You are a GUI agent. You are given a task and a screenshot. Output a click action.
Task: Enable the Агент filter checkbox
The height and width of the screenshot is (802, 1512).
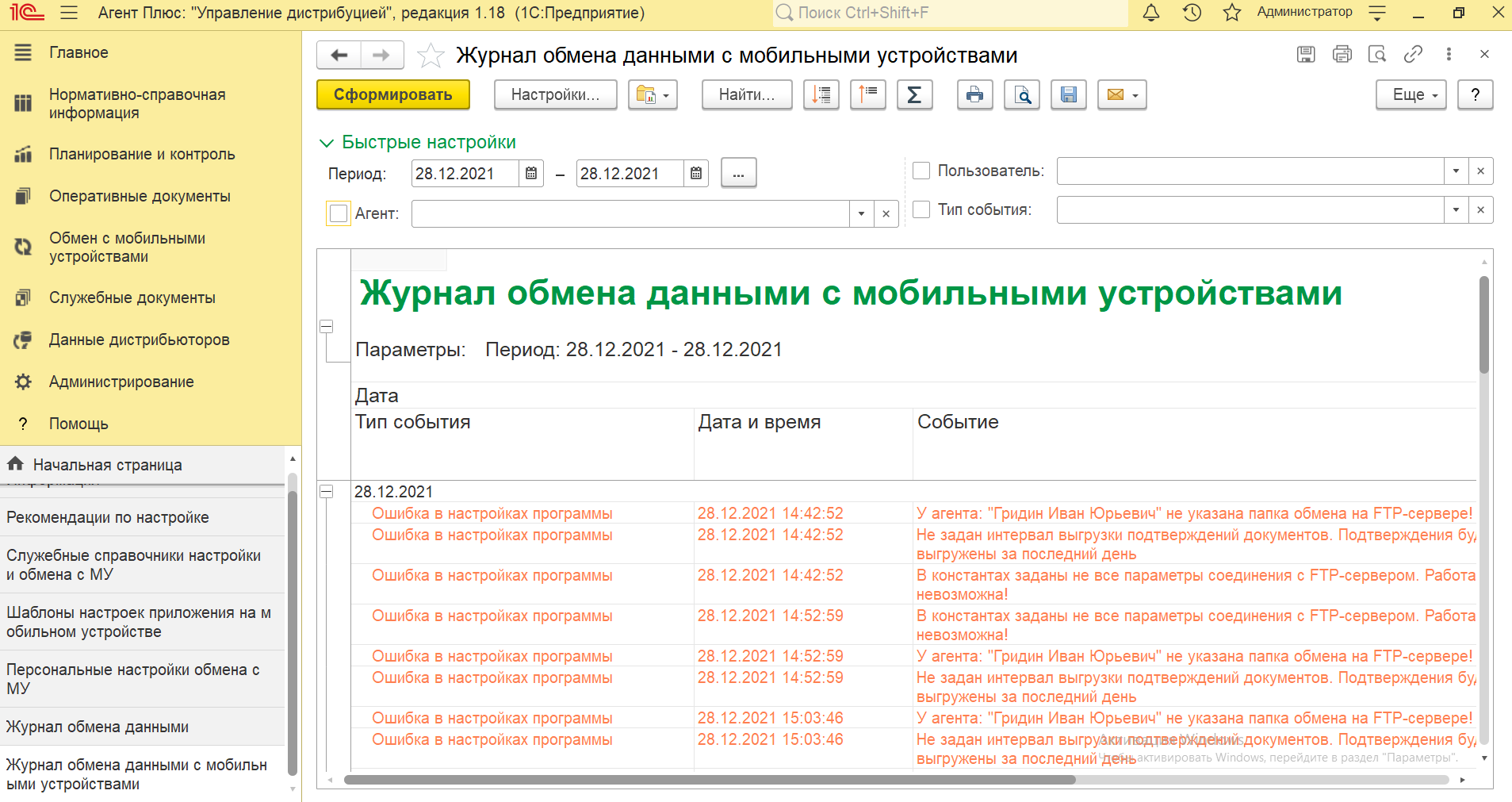339,213
